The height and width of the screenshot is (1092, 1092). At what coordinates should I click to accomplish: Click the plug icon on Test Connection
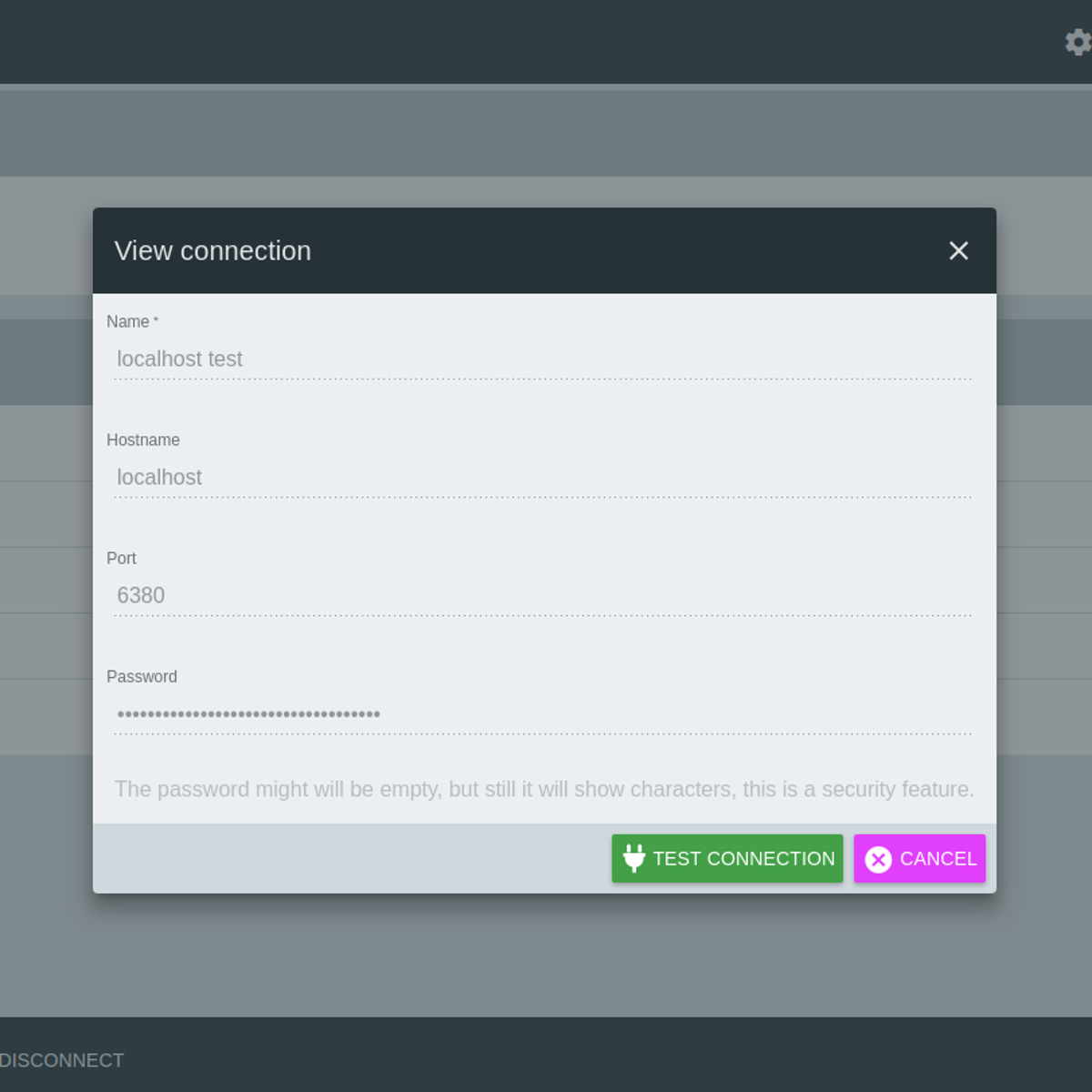click(x=634, y=858)
